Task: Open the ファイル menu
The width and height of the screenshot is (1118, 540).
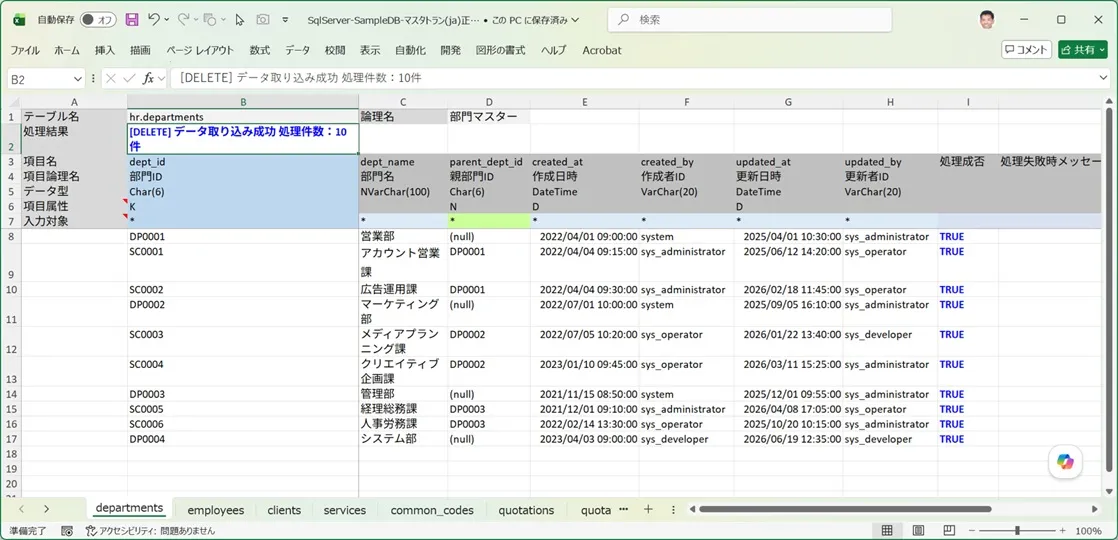Action: click(25, 50)
